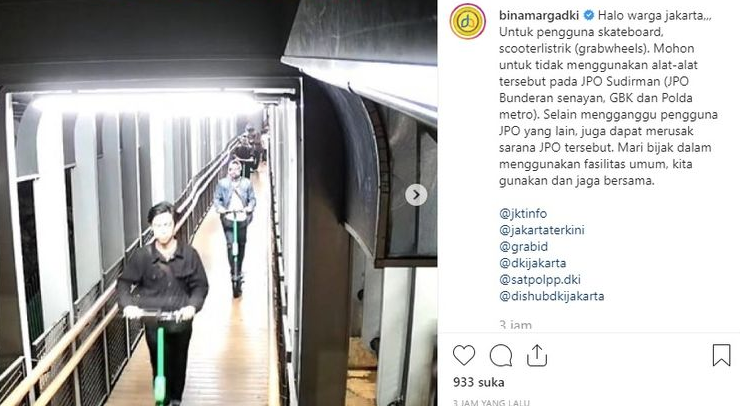Like the post with the heart icon
Screen dimensions: 740x406
click(464, 355)
